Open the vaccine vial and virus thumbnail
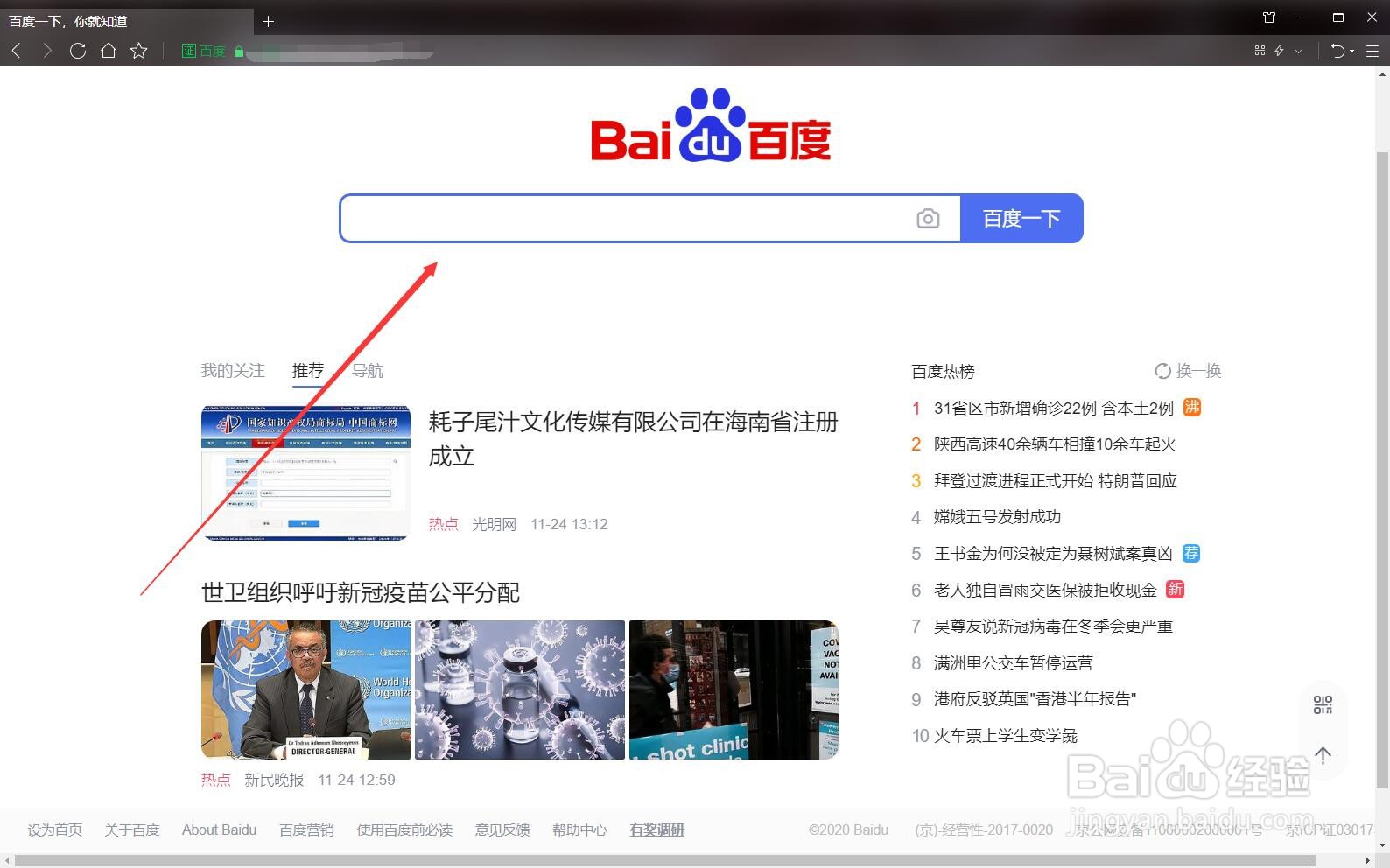The image size is (1390, 868). 520,689
